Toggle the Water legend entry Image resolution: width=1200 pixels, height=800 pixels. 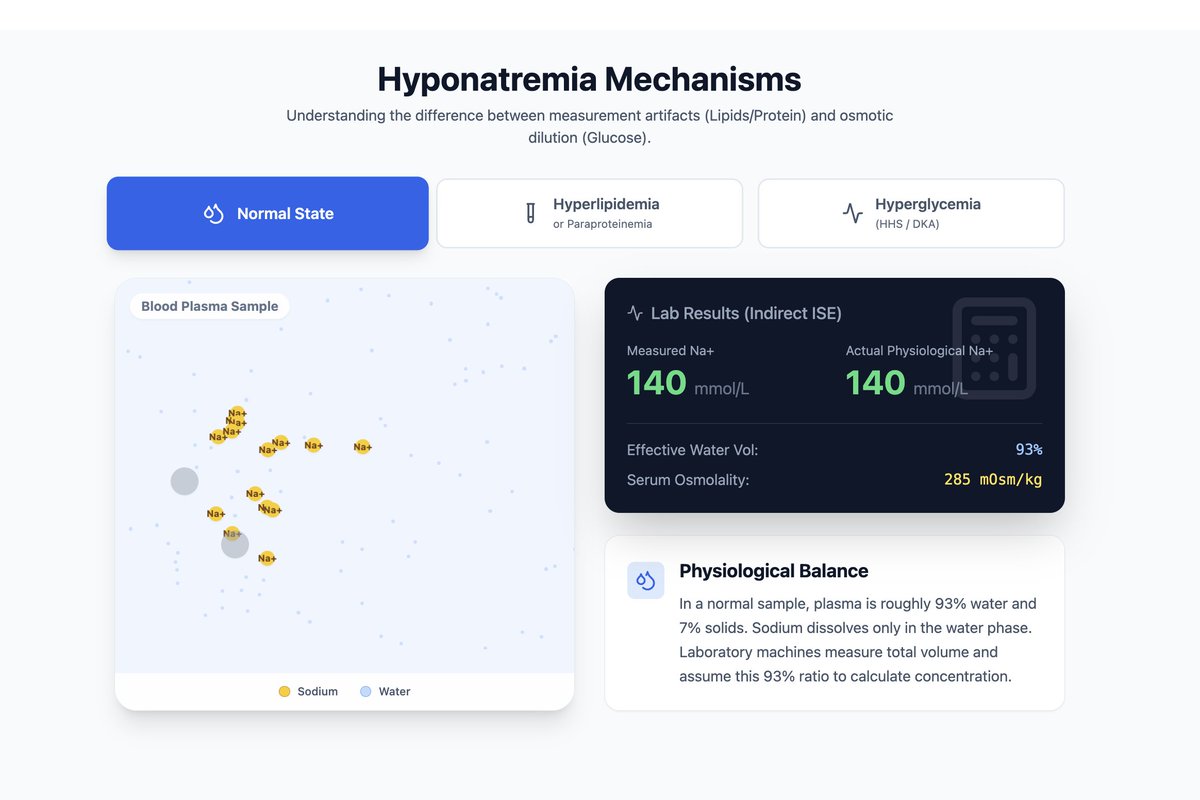384,691
